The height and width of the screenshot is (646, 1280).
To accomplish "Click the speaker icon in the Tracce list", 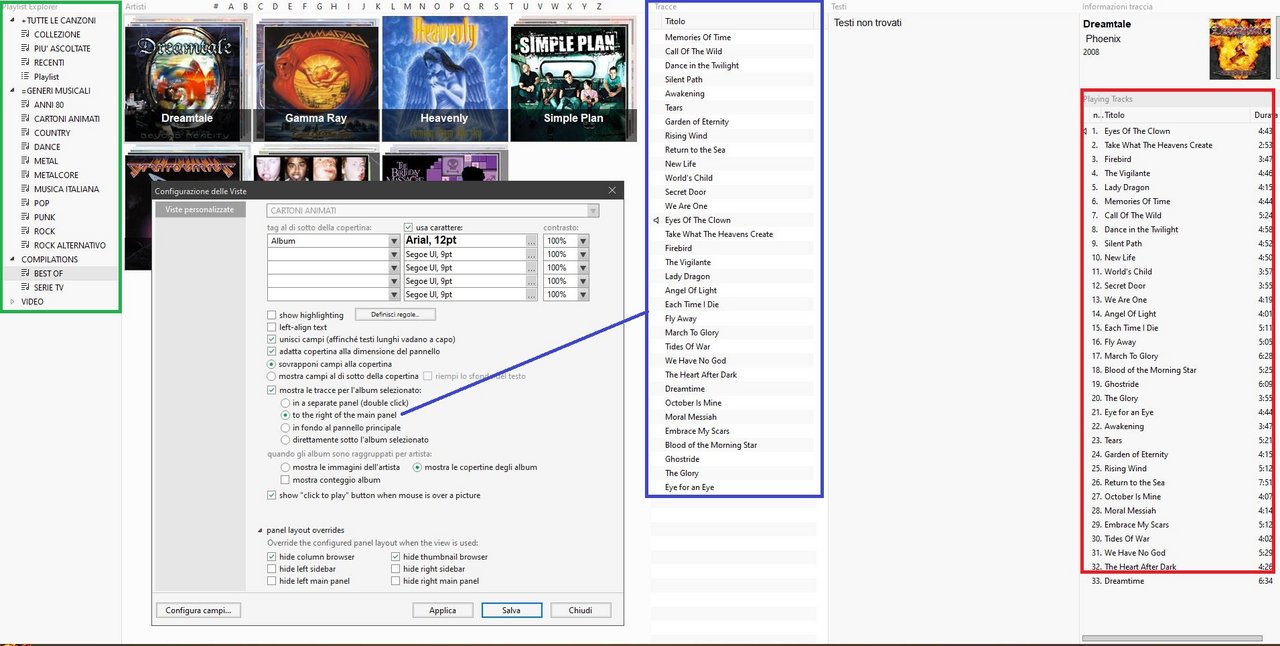I will click(x=656, y=220).
